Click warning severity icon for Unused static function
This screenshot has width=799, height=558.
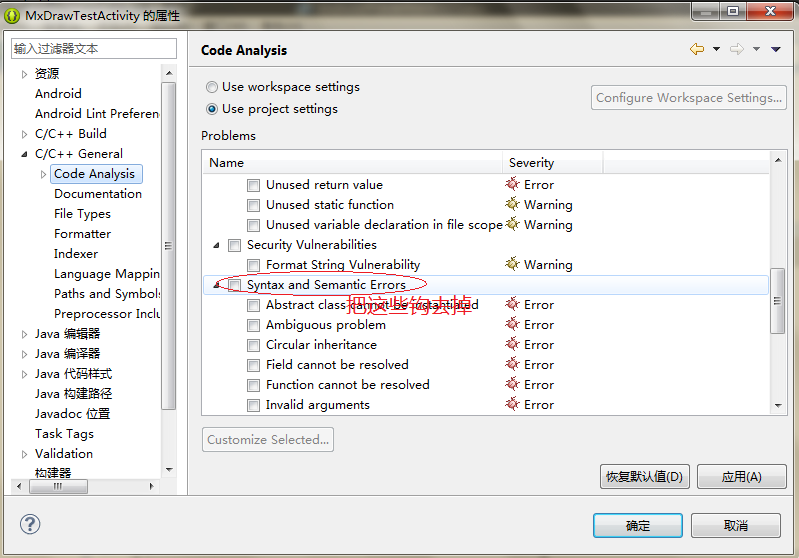[x=513, y=205]
